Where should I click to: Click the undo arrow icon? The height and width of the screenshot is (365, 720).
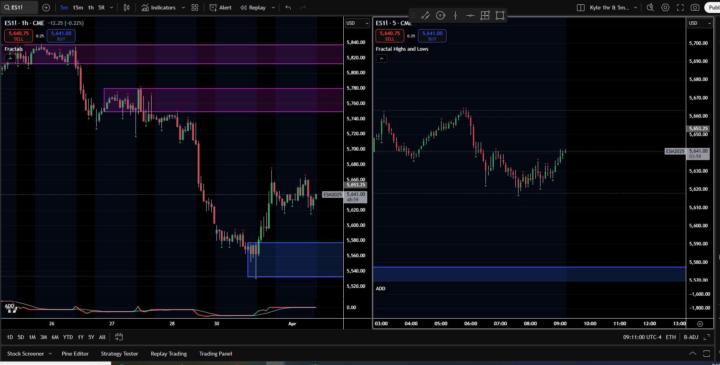[288, 7]
